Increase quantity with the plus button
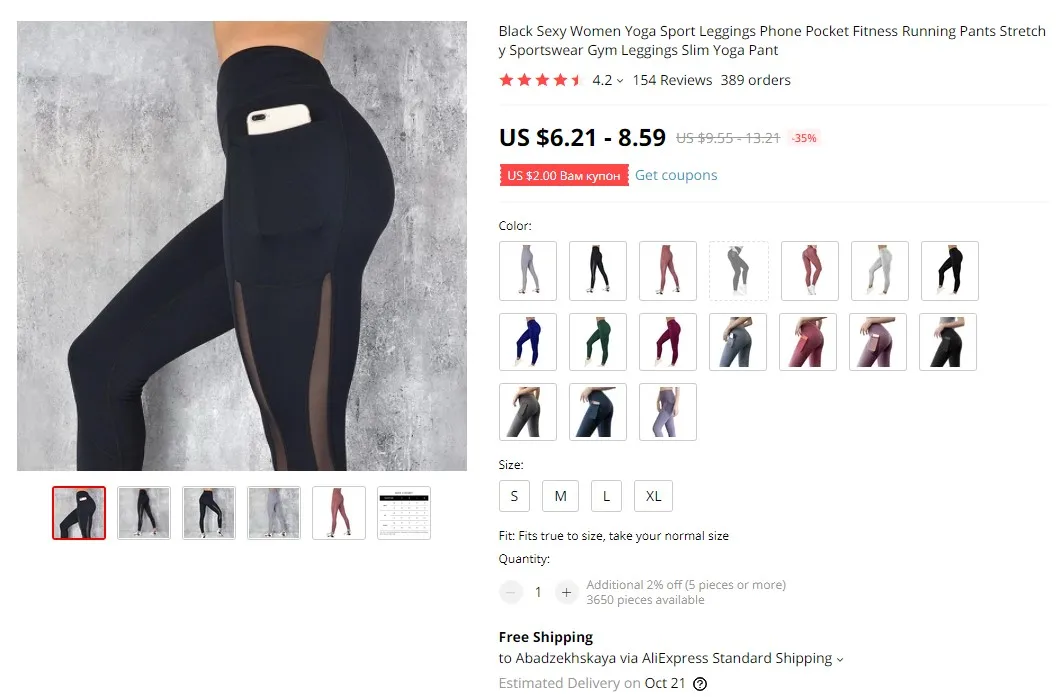The width and height of the screenshot is (1061, 697). click(x=566, y=593)
